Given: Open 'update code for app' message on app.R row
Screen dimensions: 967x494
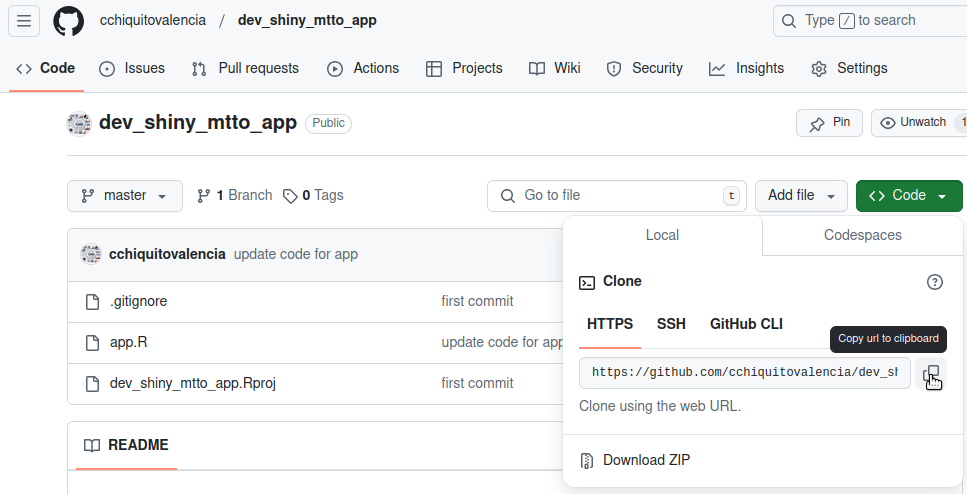Looking at the screenshot, I should pos(503,342).
